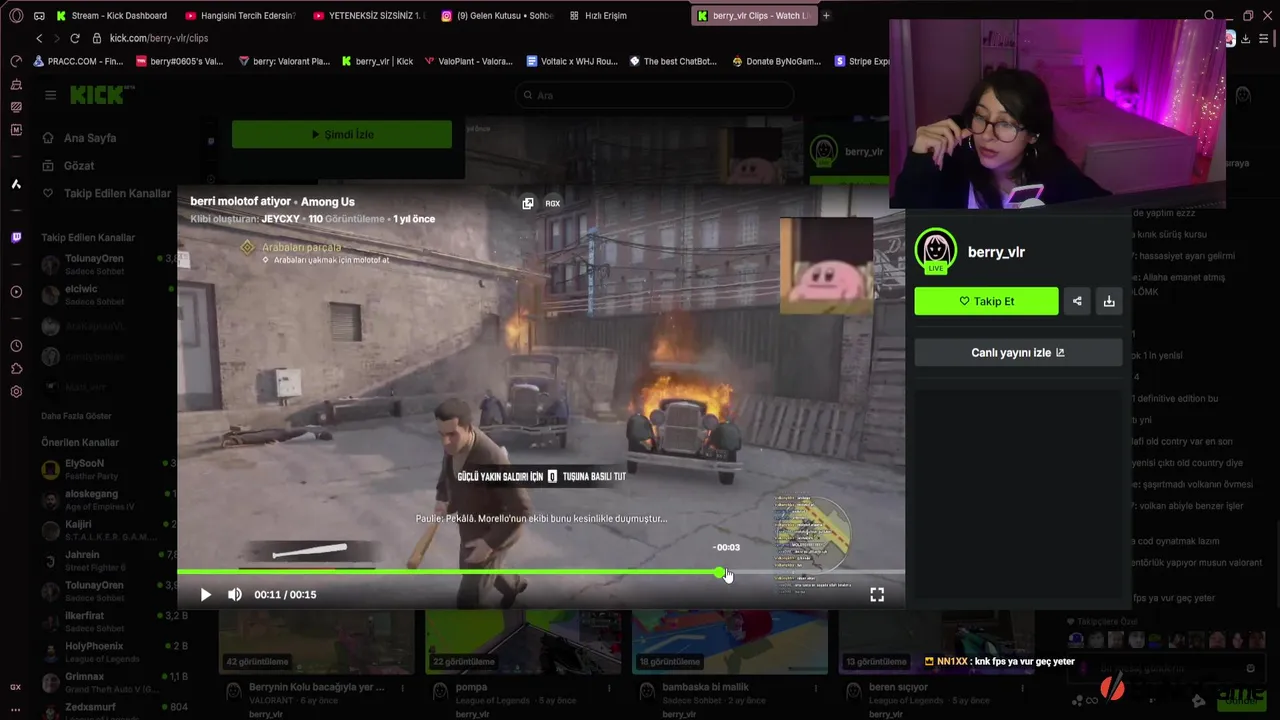The image size is (1280, 720).
Task: Open extensions cube icon in Opera sidebar
Action: [x=16, y=369]
